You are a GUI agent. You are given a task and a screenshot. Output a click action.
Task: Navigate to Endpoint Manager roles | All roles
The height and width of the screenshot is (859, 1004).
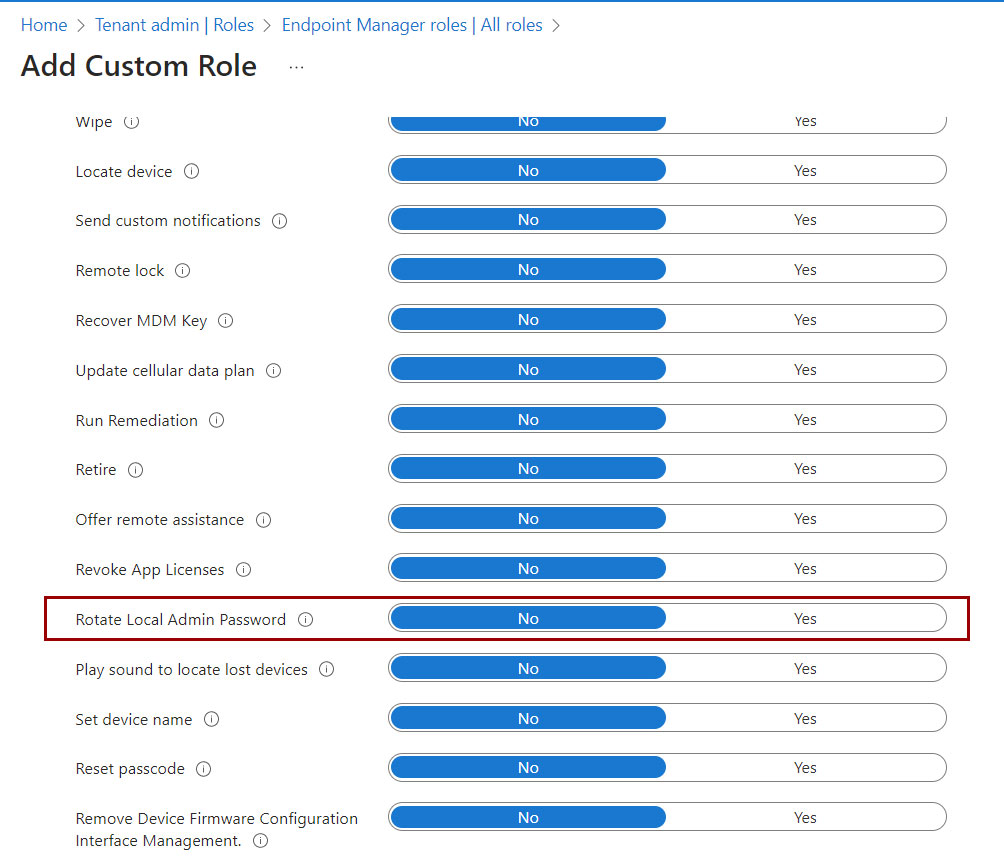[x=412, y=25]
